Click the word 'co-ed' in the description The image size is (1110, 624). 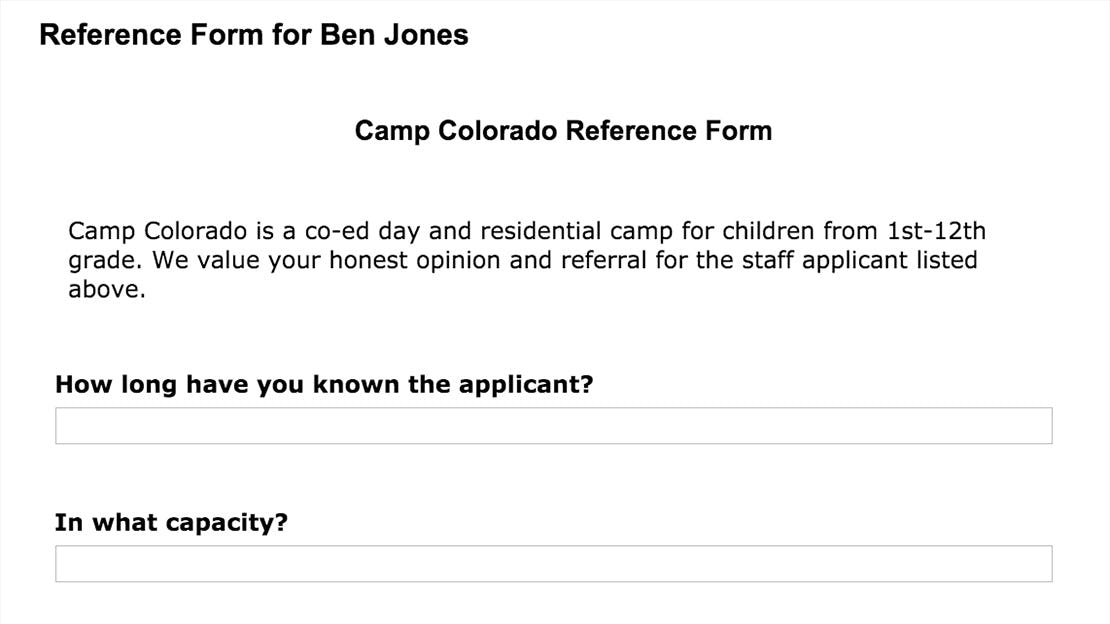[x=333, y=232]
